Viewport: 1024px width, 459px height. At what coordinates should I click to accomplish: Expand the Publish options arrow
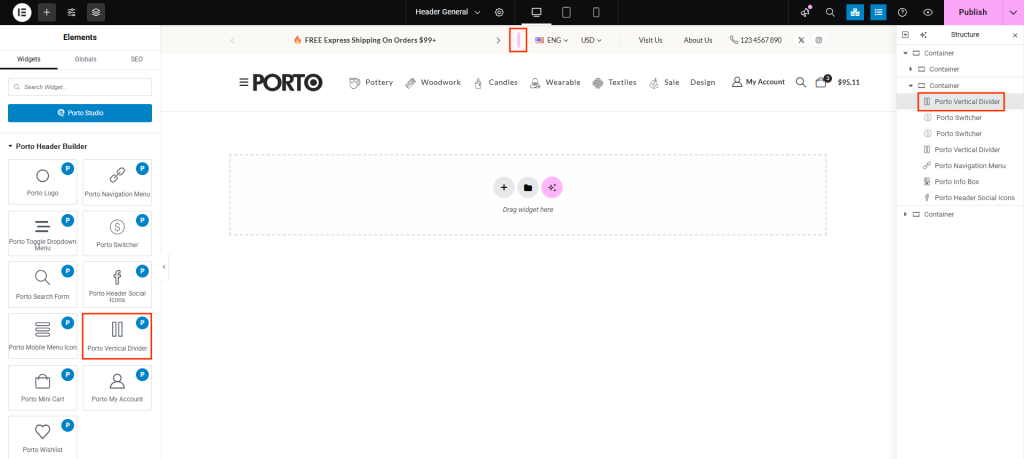[1011, 12]
